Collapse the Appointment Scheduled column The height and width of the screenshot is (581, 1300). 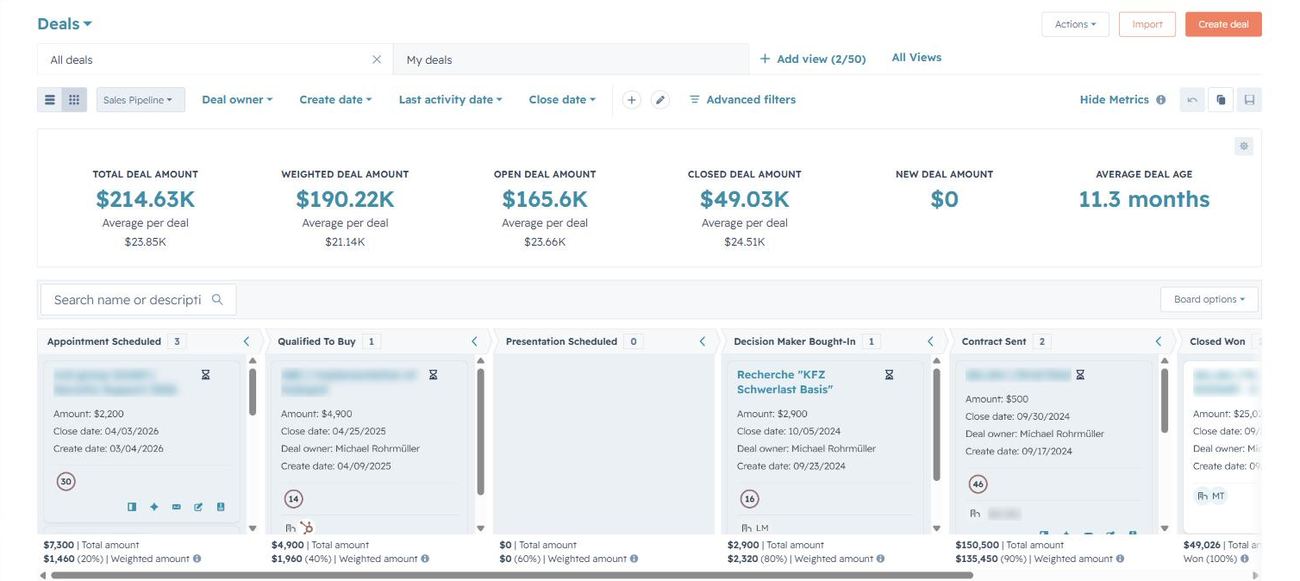(247, 342)
